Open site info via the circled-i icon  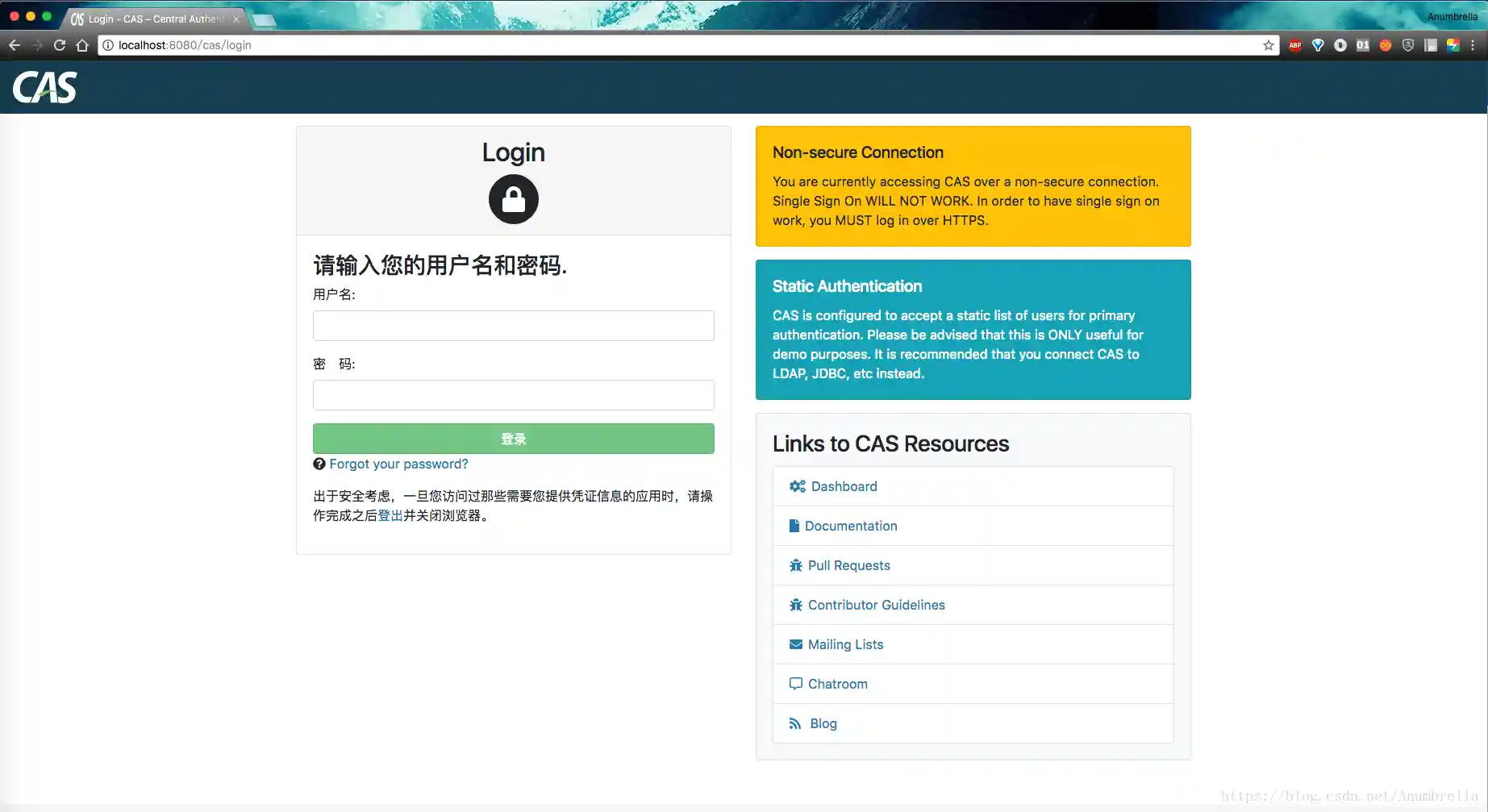point(107,46)
